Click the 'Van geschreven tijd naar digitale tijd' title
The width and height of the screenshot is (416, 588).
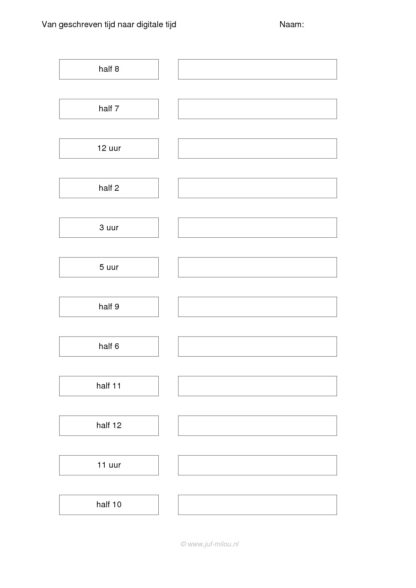109,25
